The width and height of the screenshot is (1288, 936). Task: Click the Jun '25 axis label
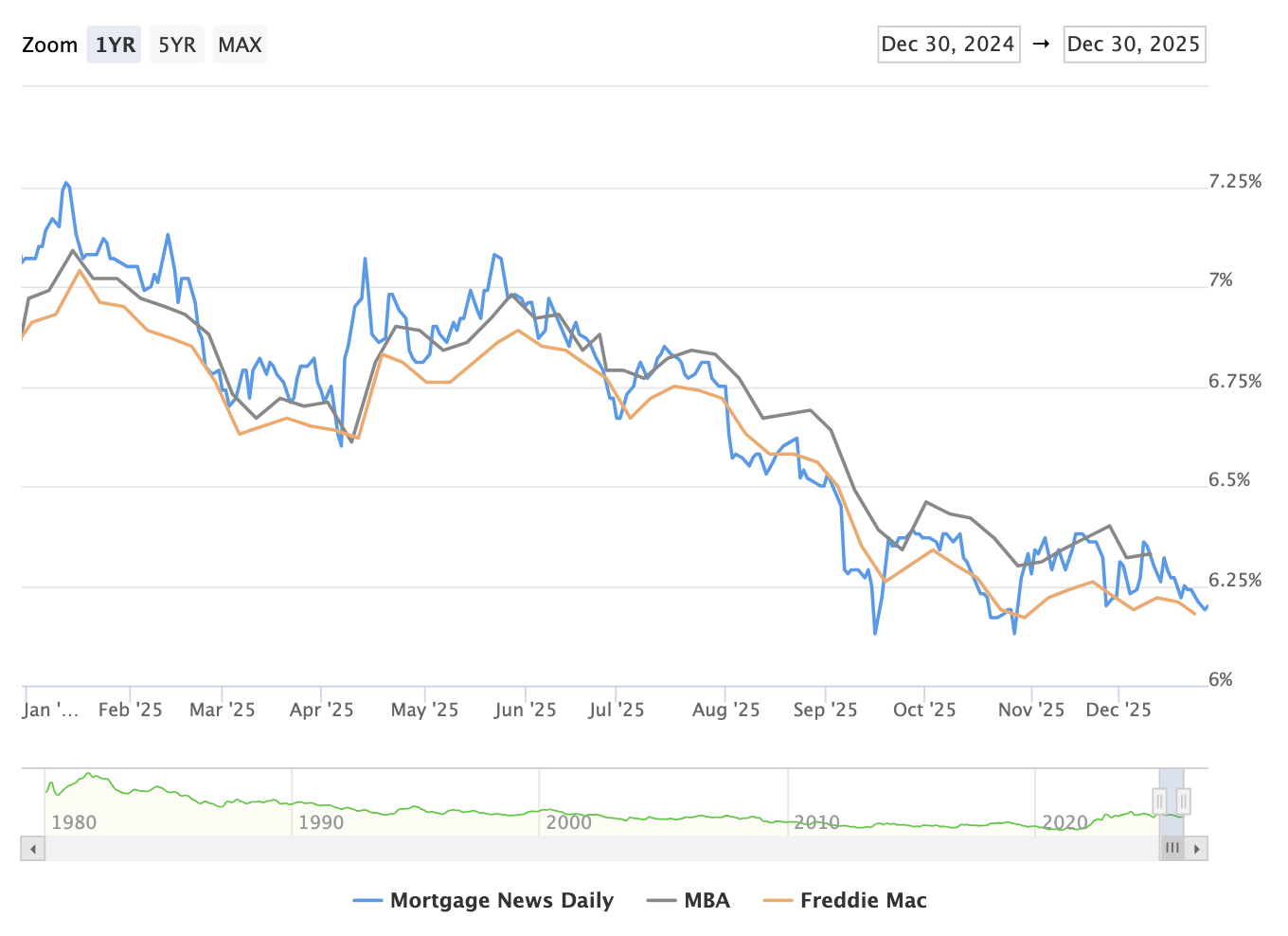526,710
